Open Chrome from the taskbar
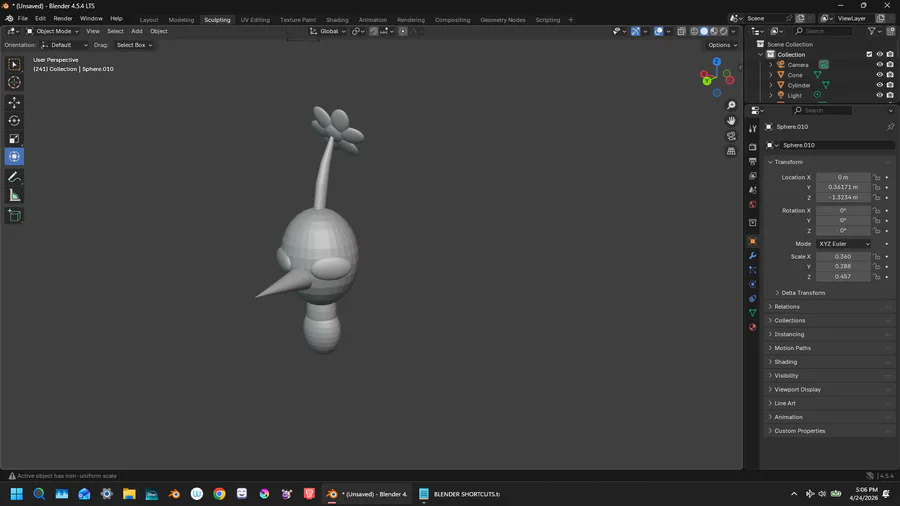This screenshot has height=506, width=900. pos(219,494)
